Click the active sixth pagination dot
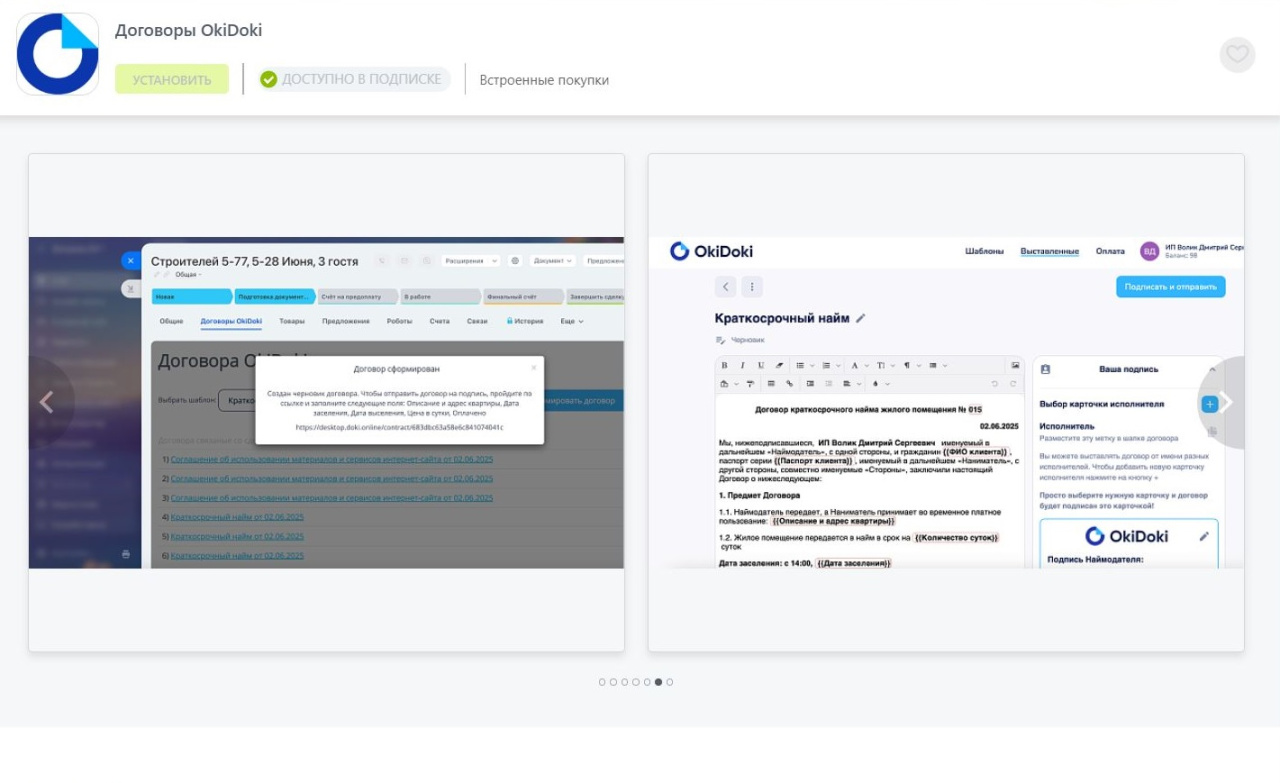This screenshot has width=1280, height=783. (658, 682)
